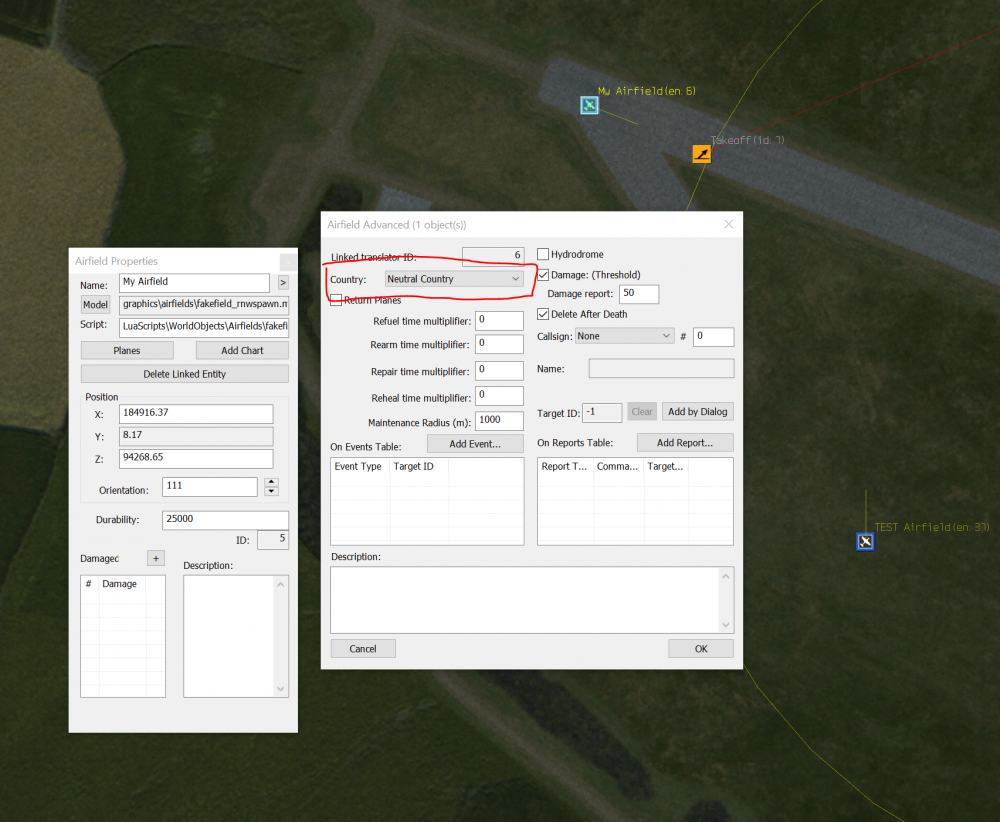Tick the Return Planes checkbox
This screenshot has width=1000, height=822.
tap(336, 300)
